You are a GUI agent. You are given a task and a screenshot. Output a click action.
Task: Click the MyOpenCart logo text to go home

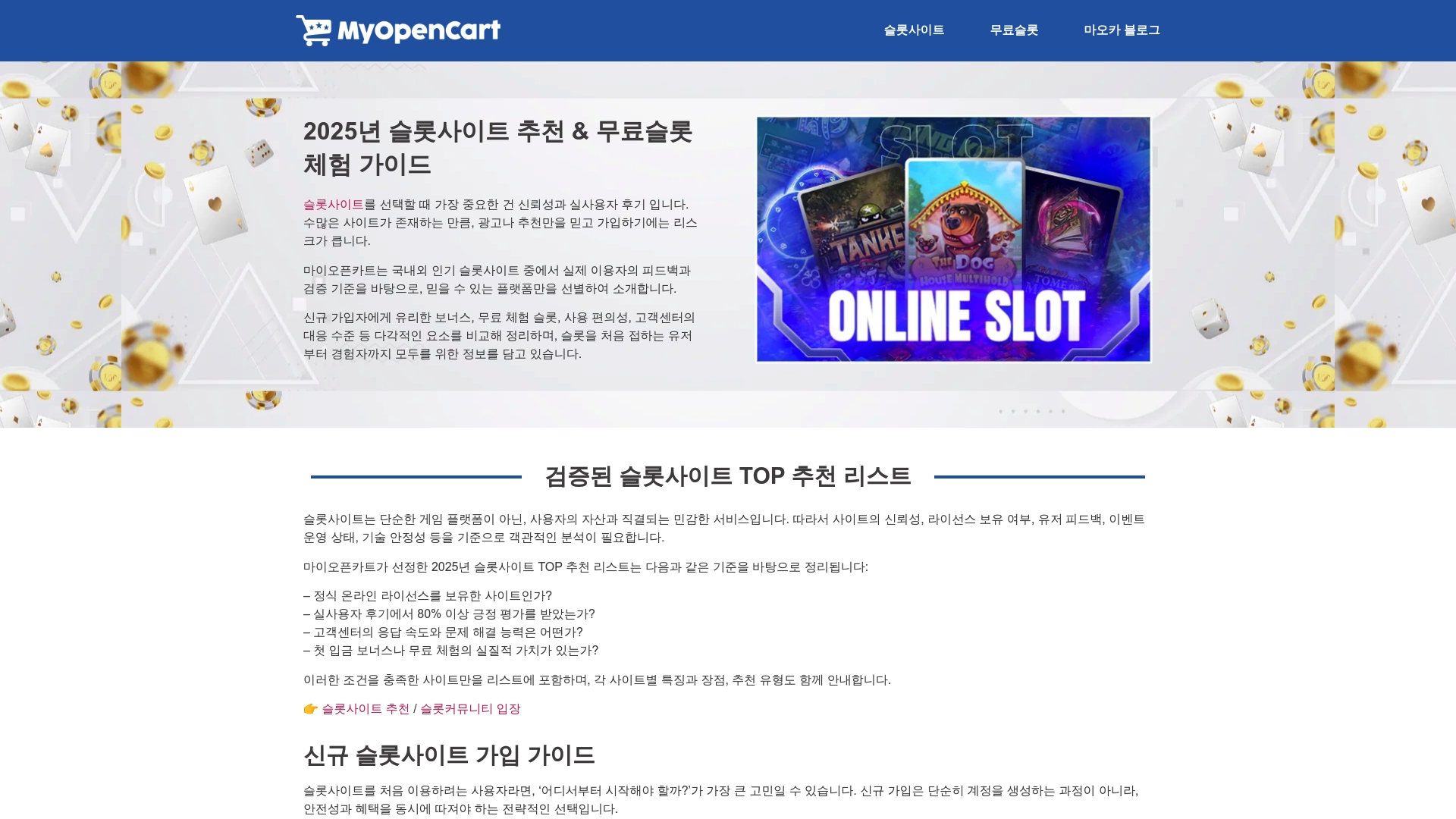click(x=423, y=29)
